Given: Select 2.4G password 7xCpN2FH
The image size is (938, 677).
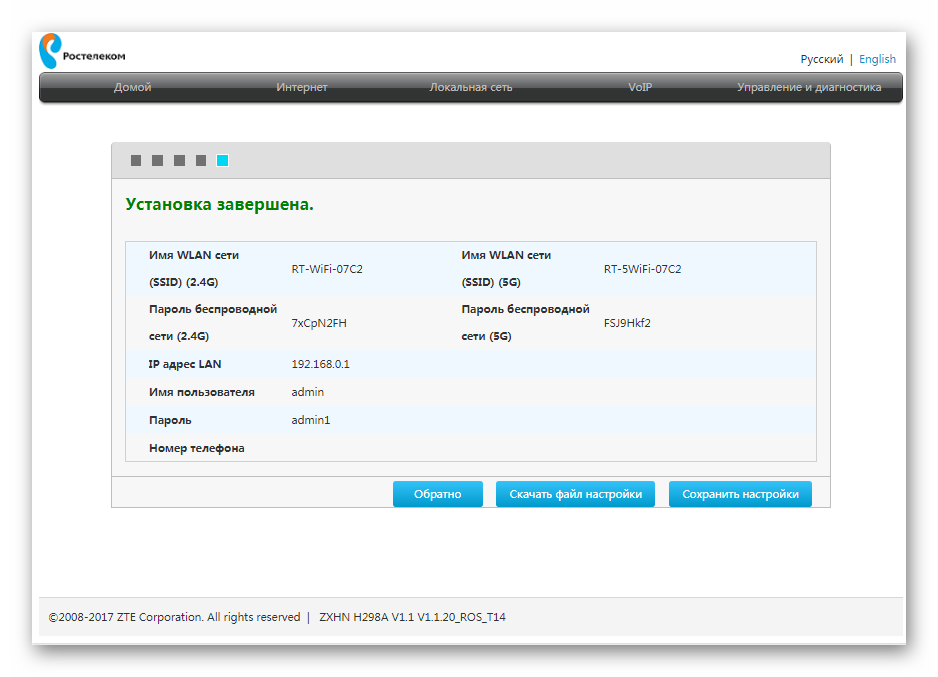Looking at the screenshot, I should [x=319, y=323].
